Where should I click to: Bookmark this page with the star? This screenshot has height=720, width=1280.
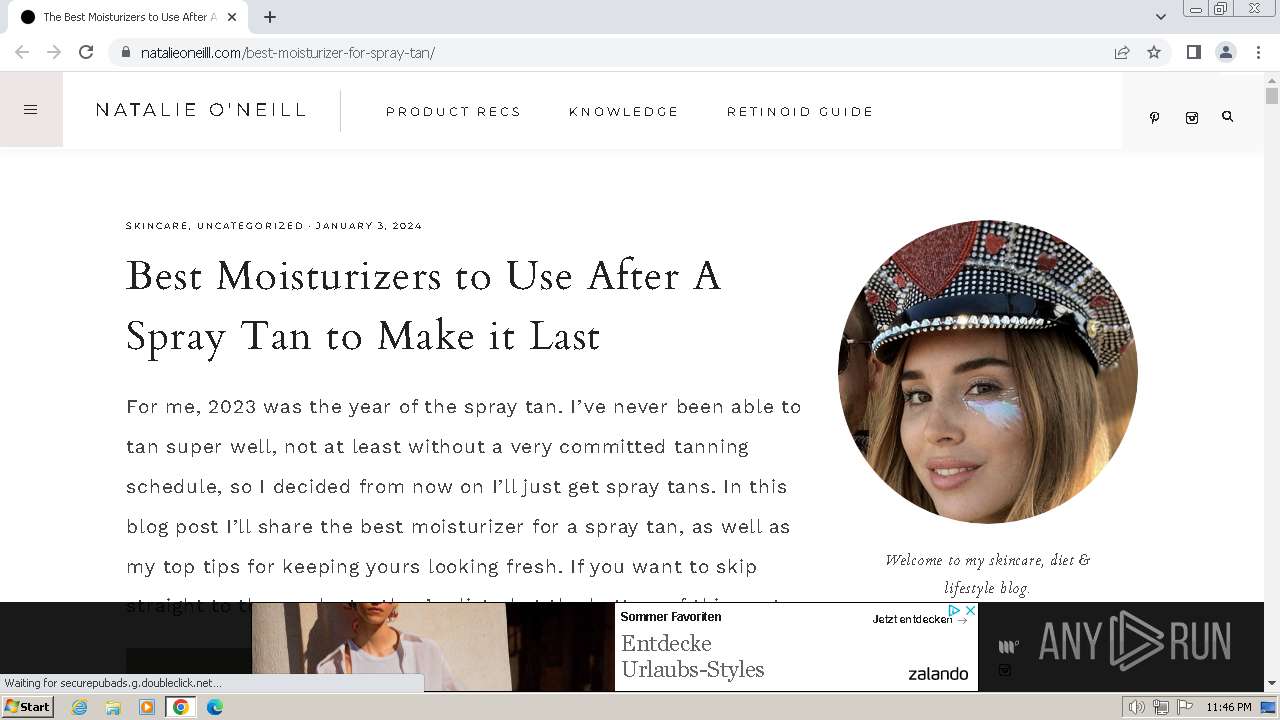pyautogui.click(x=1154, y=52)
